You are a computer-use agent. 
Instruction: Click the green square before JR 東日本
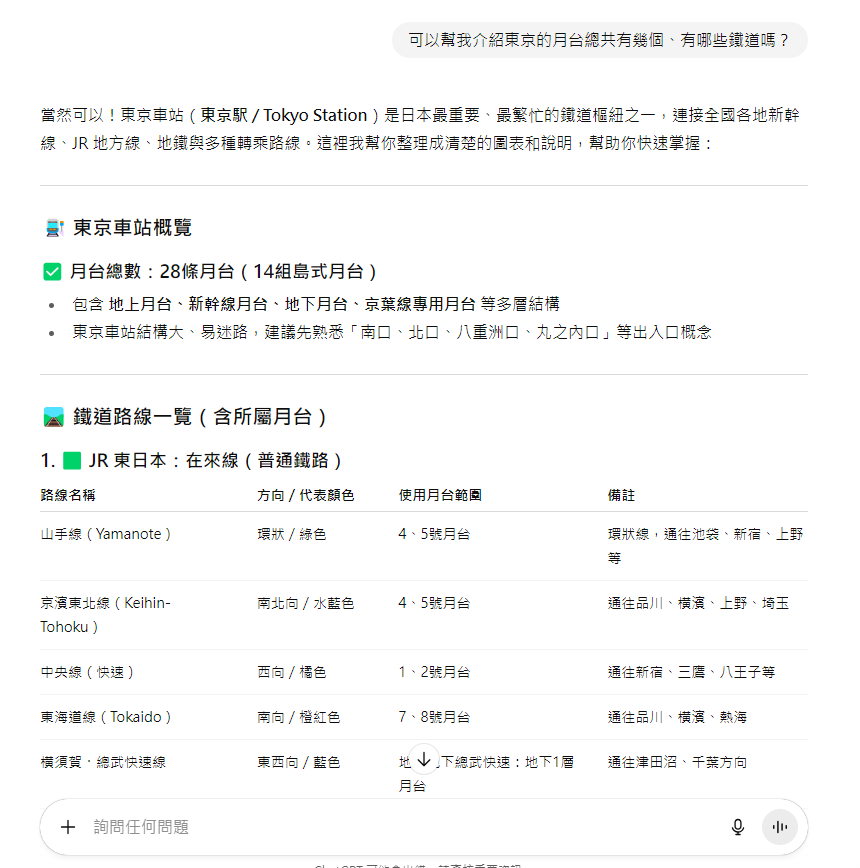[71, 461]
